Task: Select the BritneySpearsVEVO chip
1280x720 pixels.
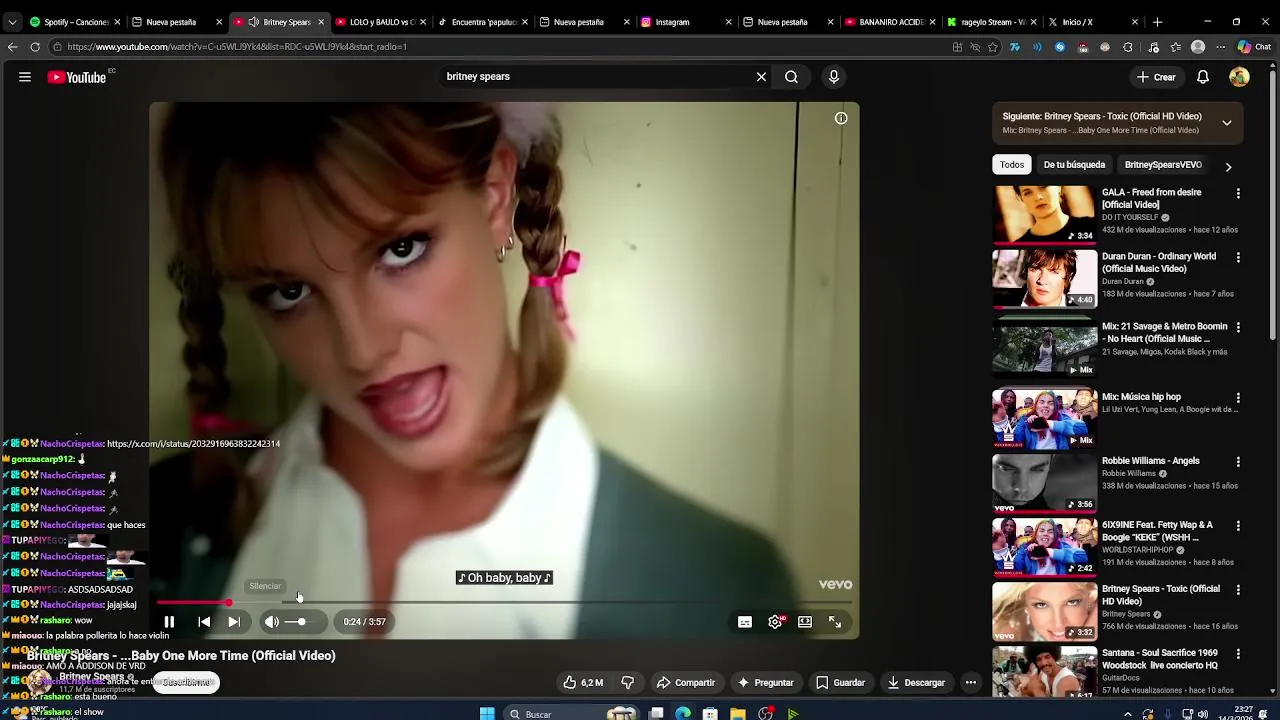Action: click(1163, 165)
